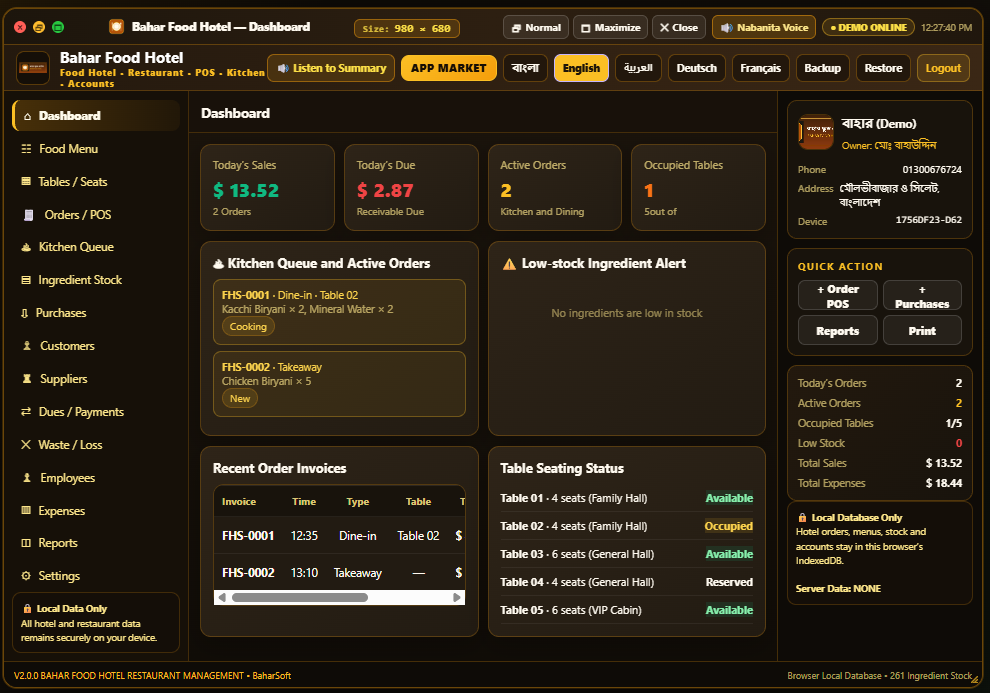This screenshot has height=693, width=990.
Task: Click the Local Database Only lock icon
Action: (x=802, y=518)
